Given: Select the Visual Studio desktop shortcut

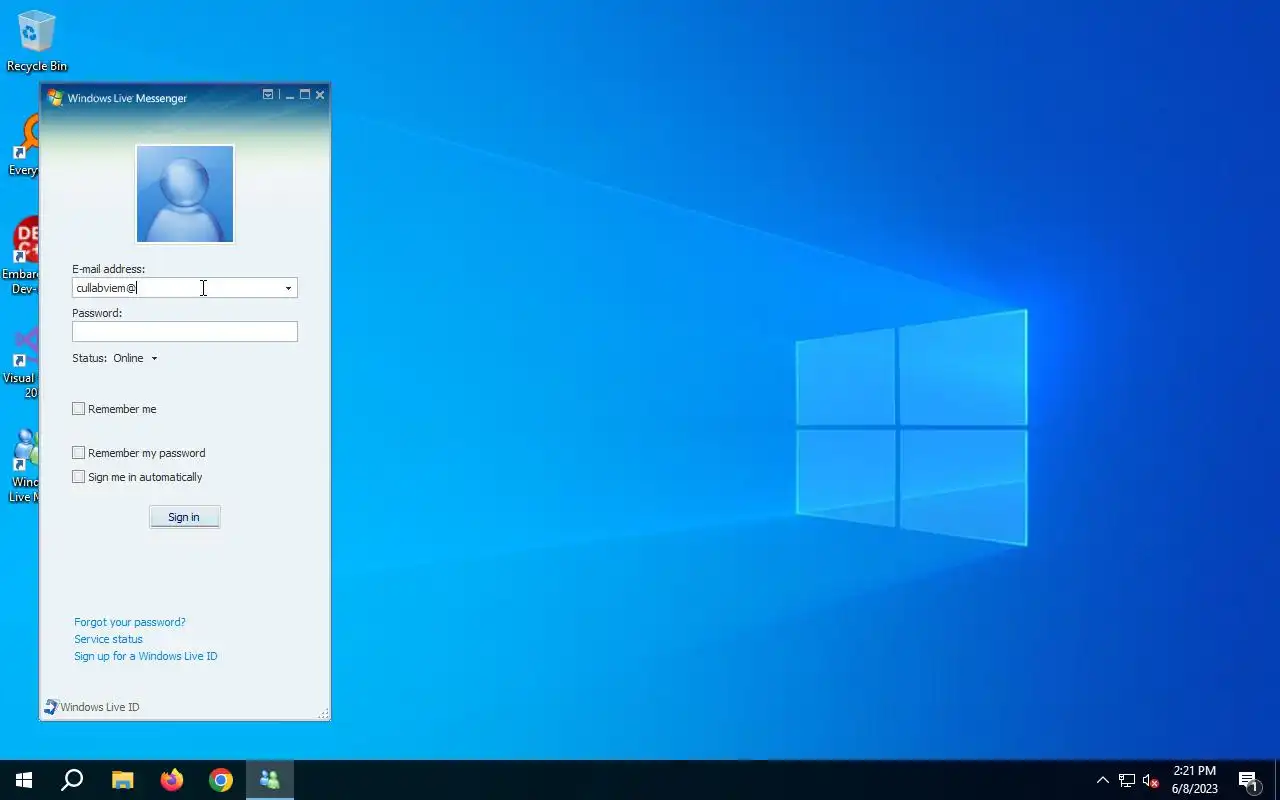Looking at the screenshot, I should pos(22,360).
